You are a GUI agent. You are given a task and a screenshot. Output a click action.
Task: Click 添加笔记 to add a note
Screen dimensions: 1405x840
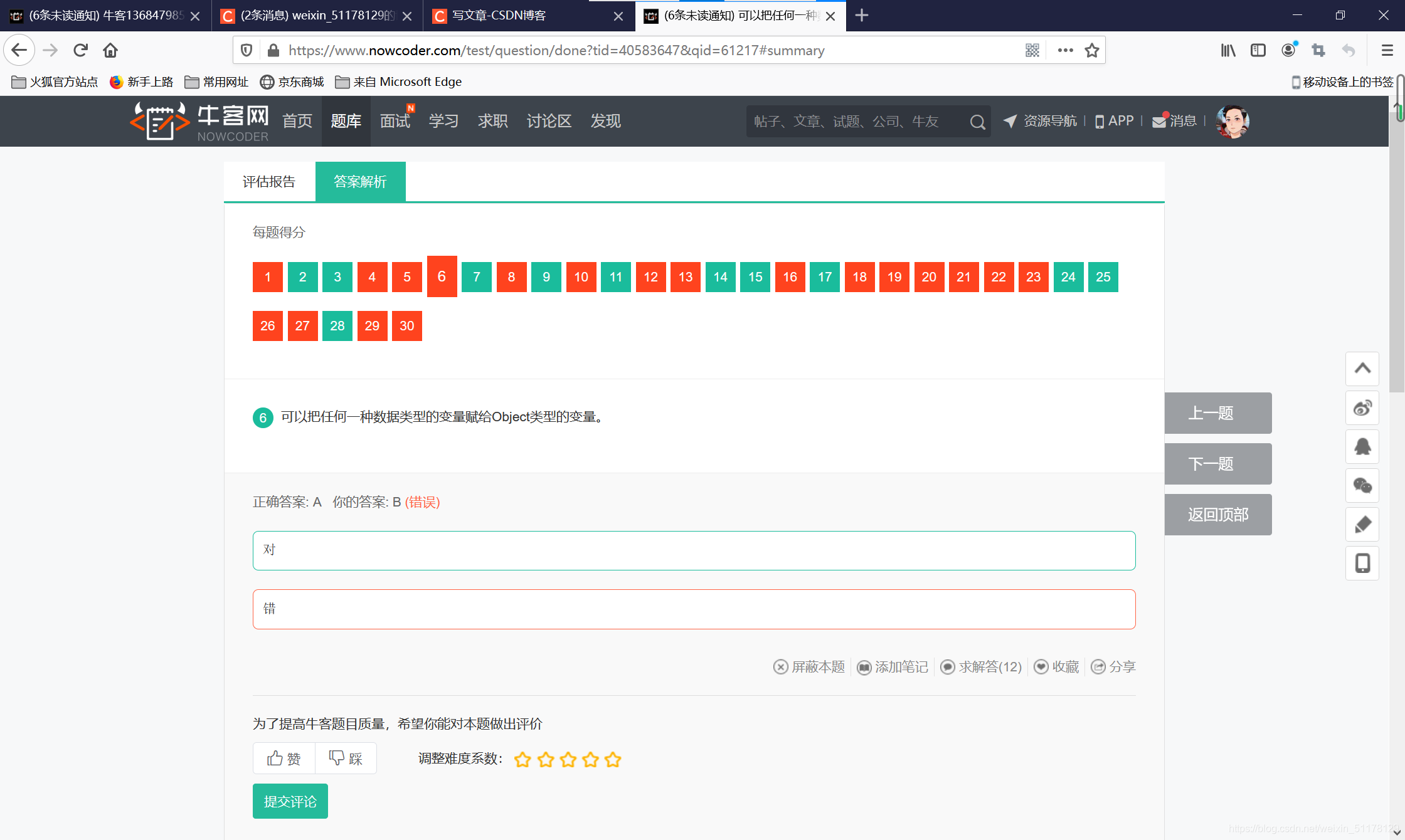pyautogui.click(x=893, y=667)
